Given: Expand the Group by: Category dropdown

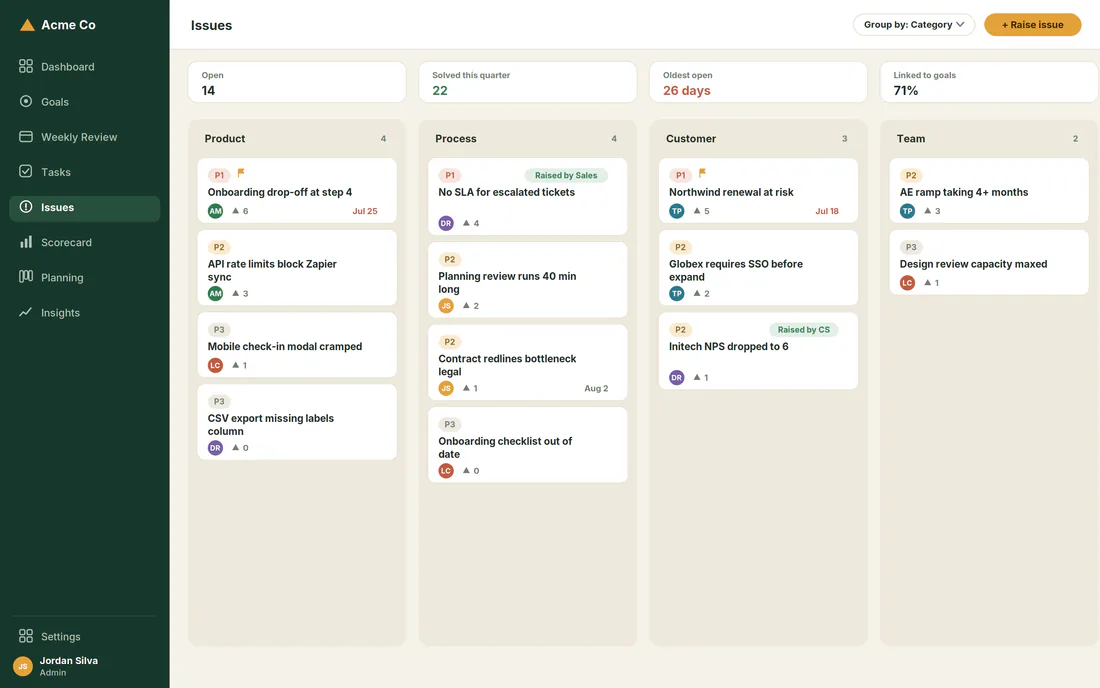Looking at the screenshot, I should point(913,25).
